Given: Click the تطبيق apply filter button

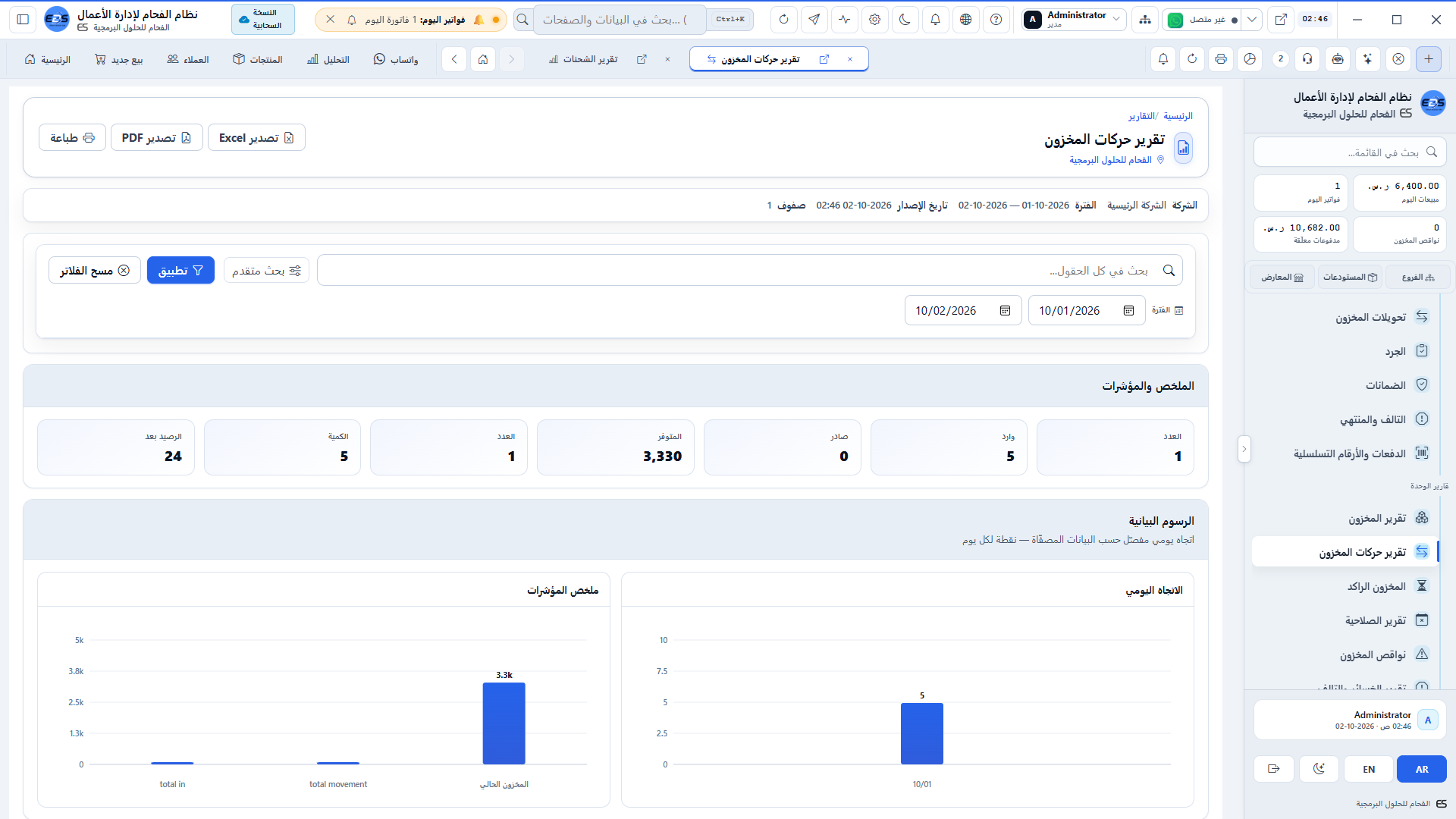Looking at the screenshot, I should [x=180, y=270].
